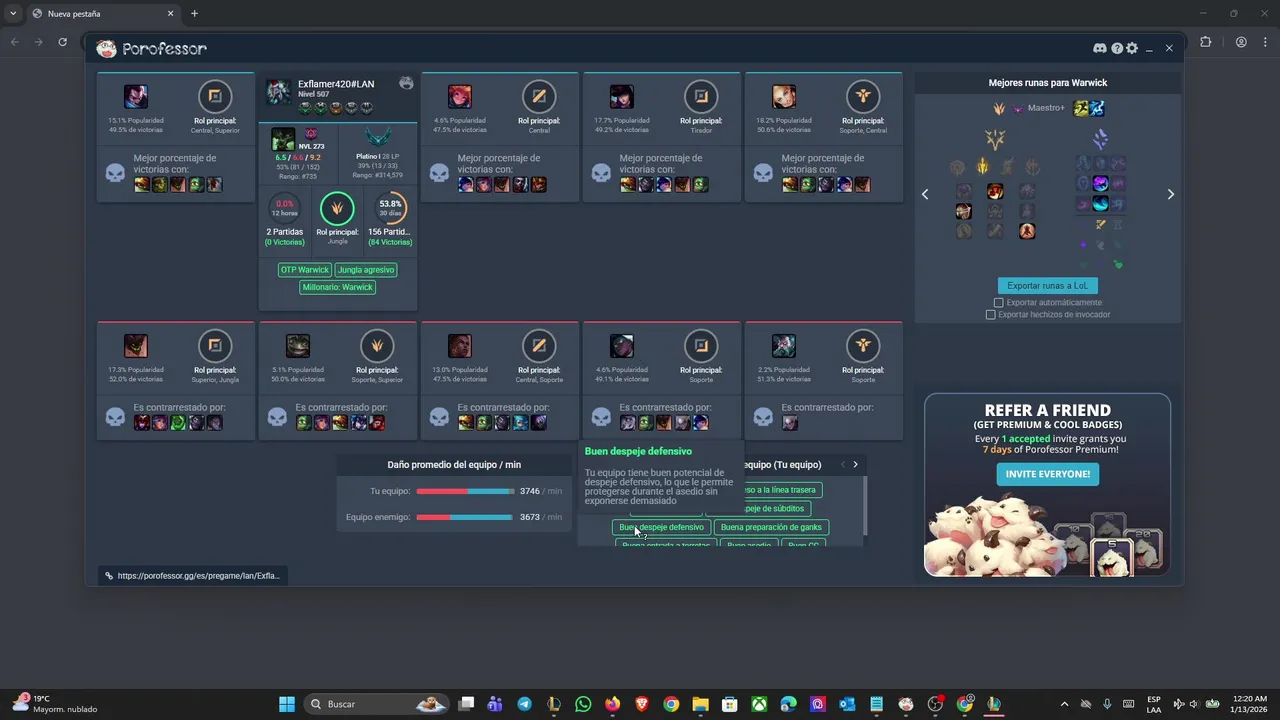Open WhatsApp from the taskbar

click(583, 704)
